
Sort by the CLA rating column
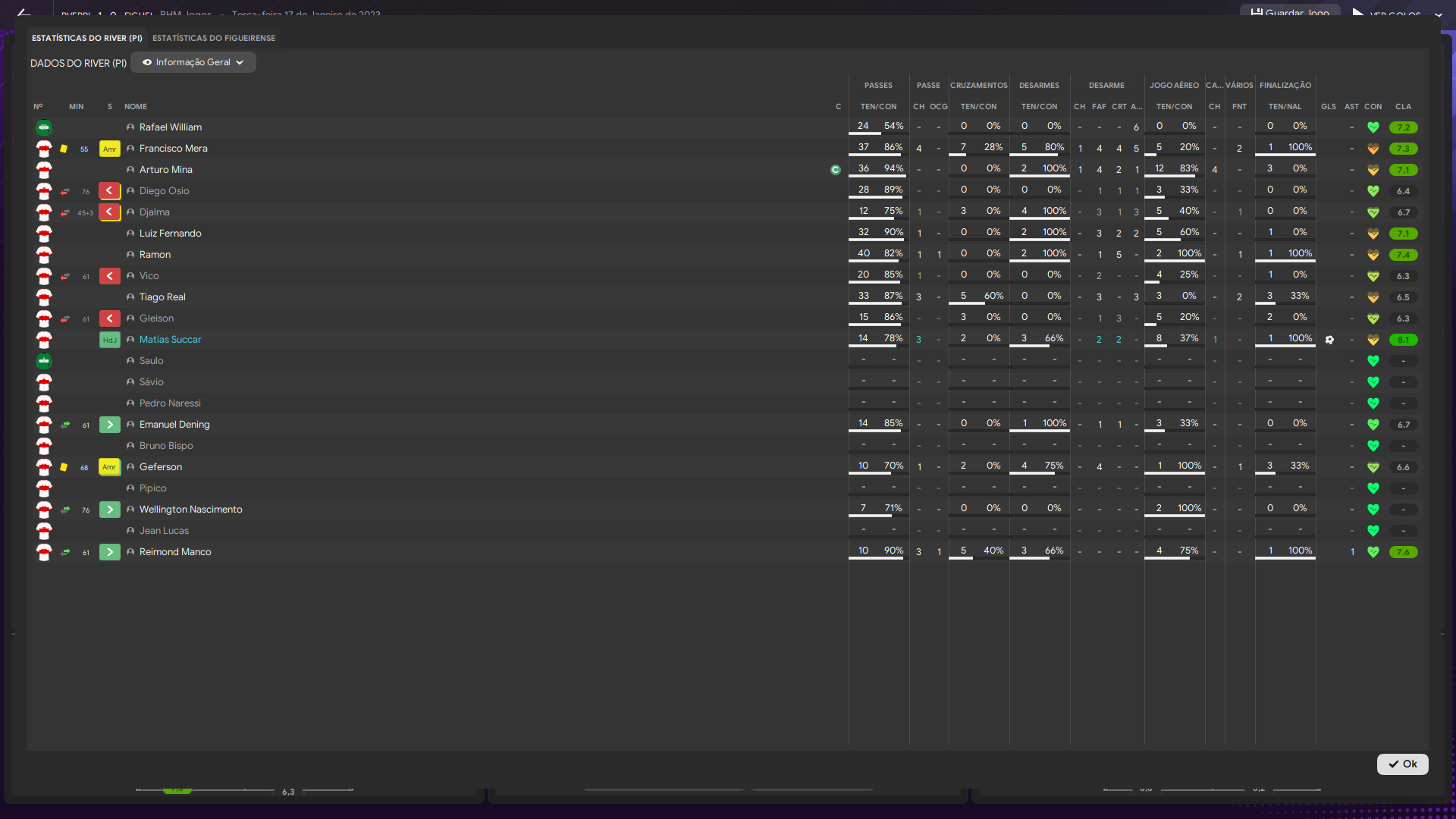point(1404,107)
